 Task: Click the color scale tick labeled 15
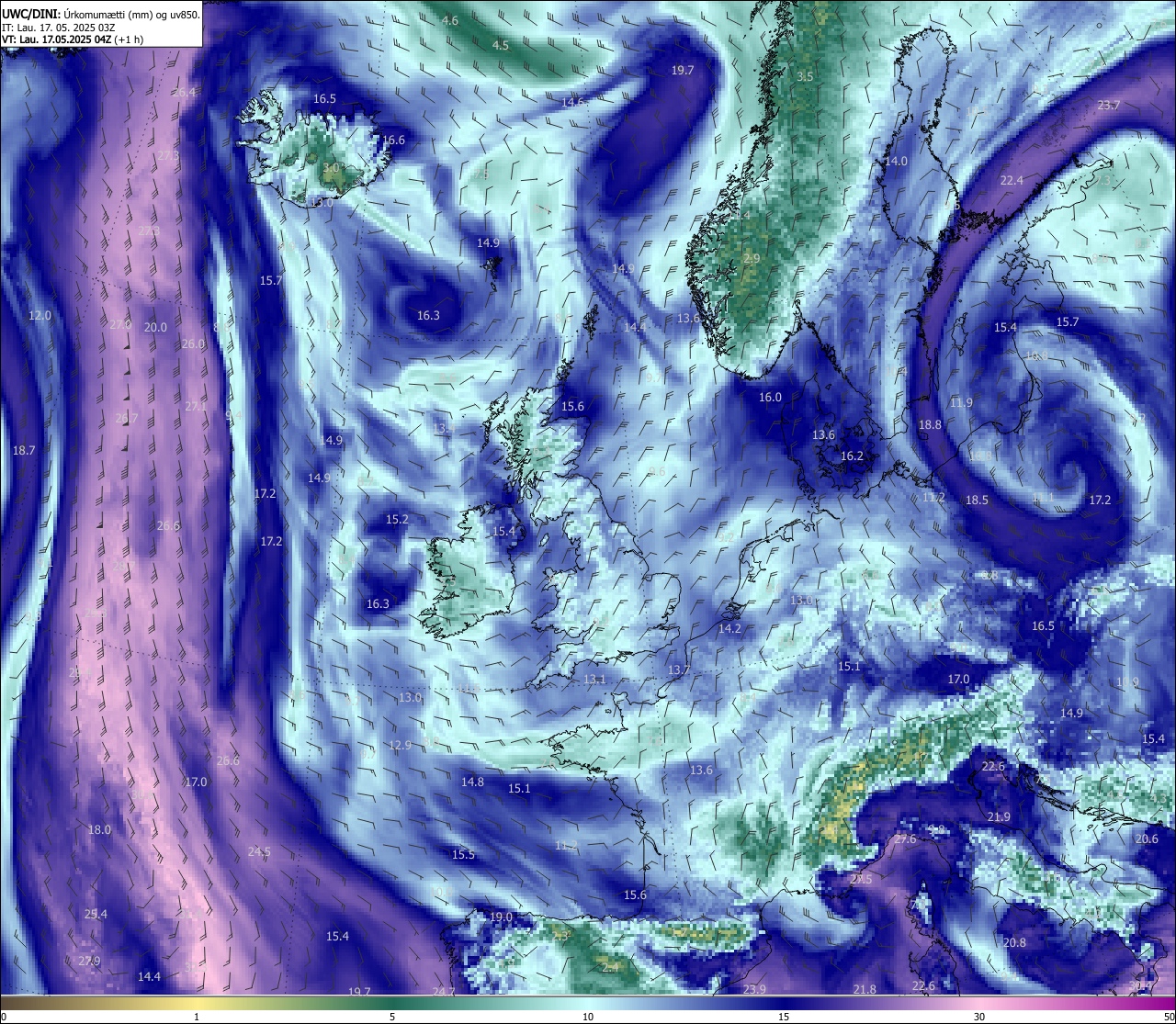784,1017
